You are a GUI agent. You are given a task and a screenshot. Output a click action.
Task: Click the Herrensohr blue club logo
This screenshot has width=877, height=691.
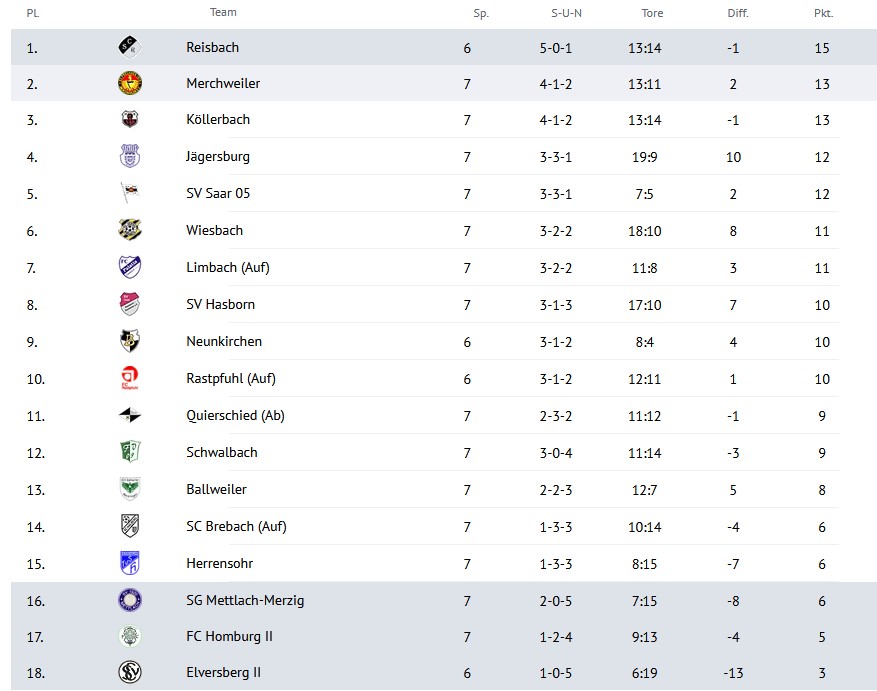[x=130, y=563]
